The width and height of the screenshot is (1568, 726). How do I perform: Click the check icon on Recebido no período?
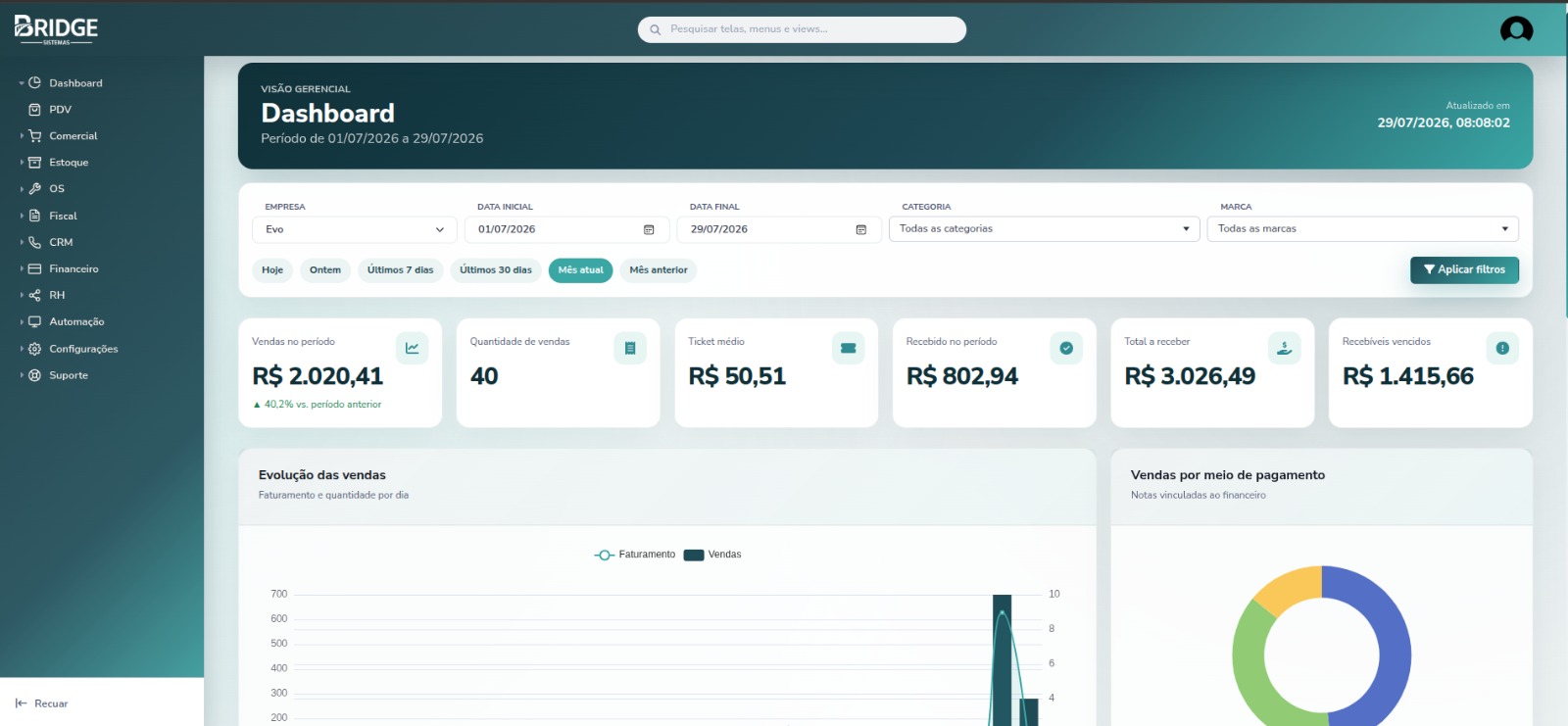point(1066,348)
